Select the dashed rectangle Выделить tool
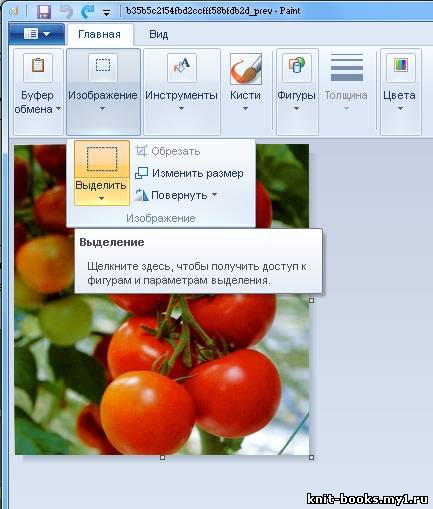This screenshot has height=509, width=433. click(x=102, y=159)
